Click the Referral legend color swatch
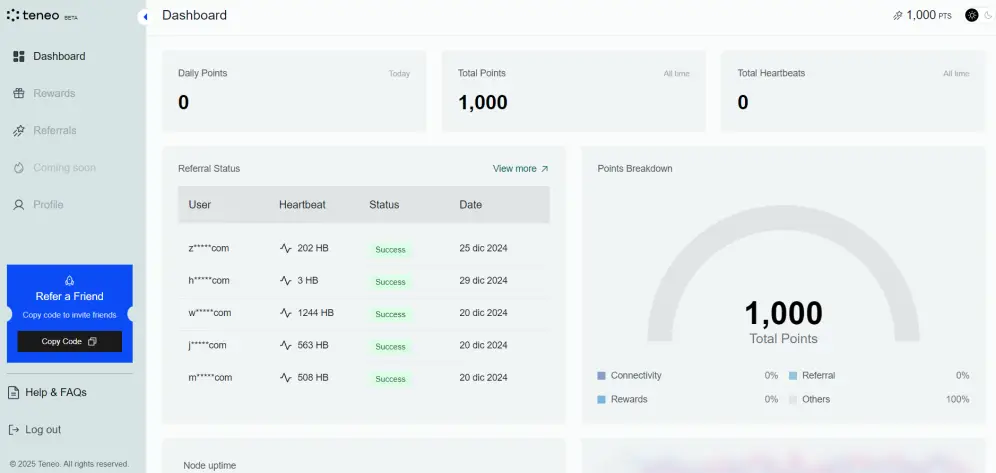This screenshot has height=473, width=996. [x=793, y=376]
